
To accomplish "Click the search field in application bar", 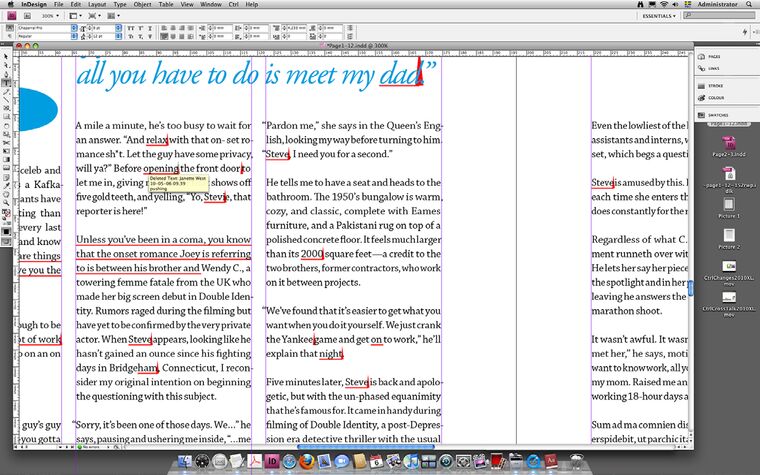I will tap(719, 16).
